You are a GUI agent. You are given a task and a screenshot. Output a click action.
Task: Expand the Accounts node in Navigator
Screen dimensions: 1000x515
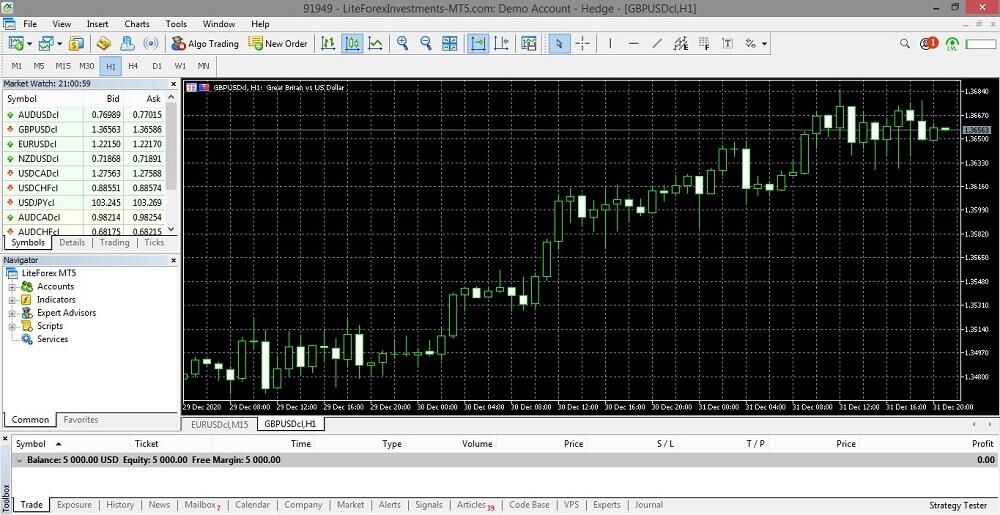coord(11,287)
